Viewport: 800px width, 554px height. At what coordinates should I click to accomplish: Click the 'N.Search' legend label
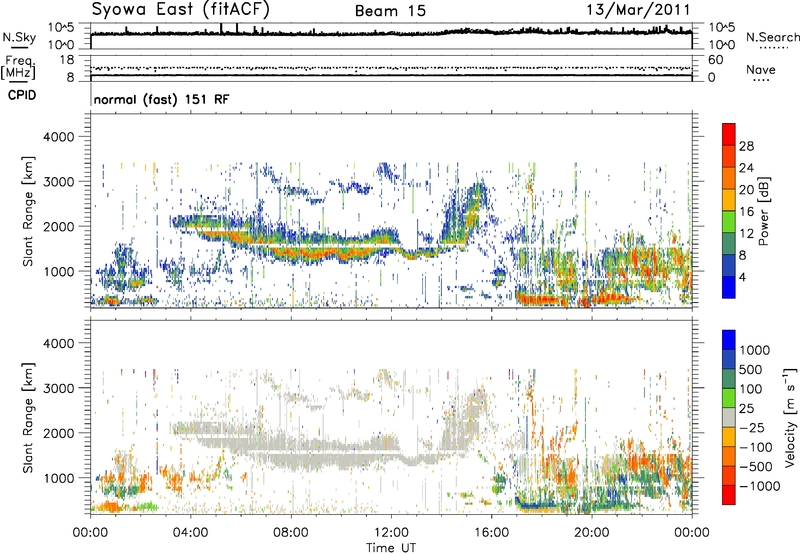point(772,37)
